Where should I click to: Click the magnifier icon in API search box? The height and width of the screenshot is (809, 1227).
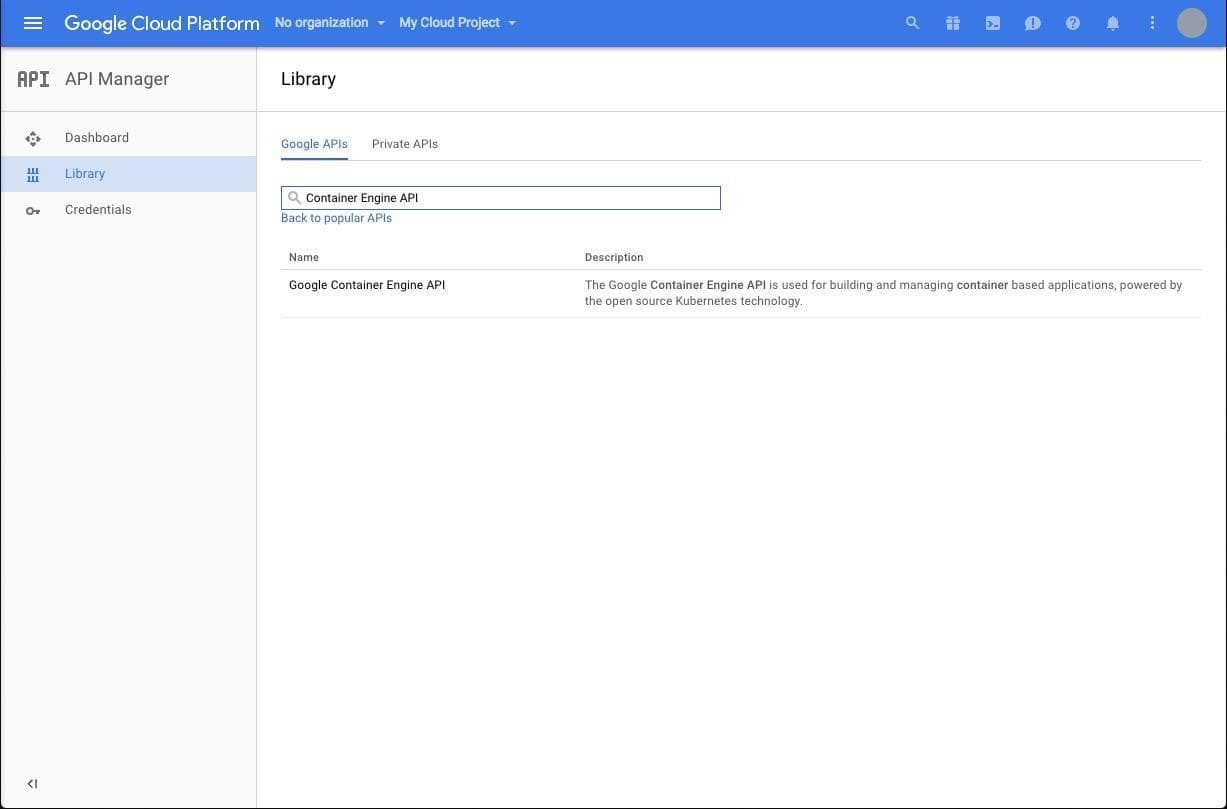(x=294, y=198)
